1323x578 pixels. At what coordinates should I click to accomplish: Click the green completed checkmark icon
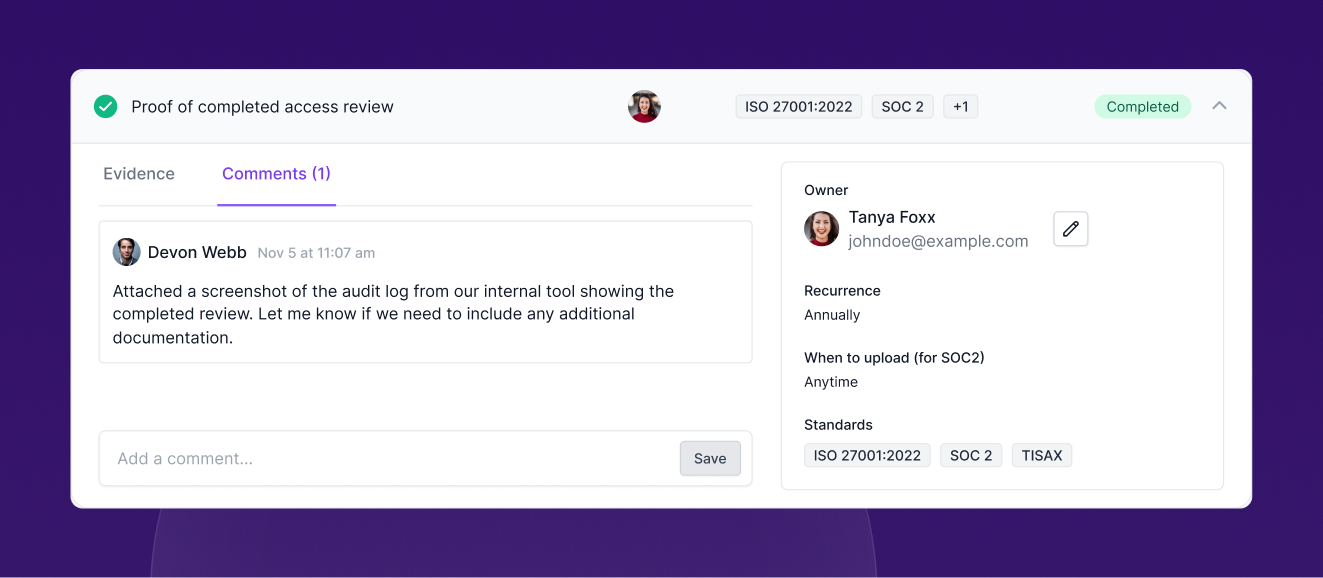[105, 106]
